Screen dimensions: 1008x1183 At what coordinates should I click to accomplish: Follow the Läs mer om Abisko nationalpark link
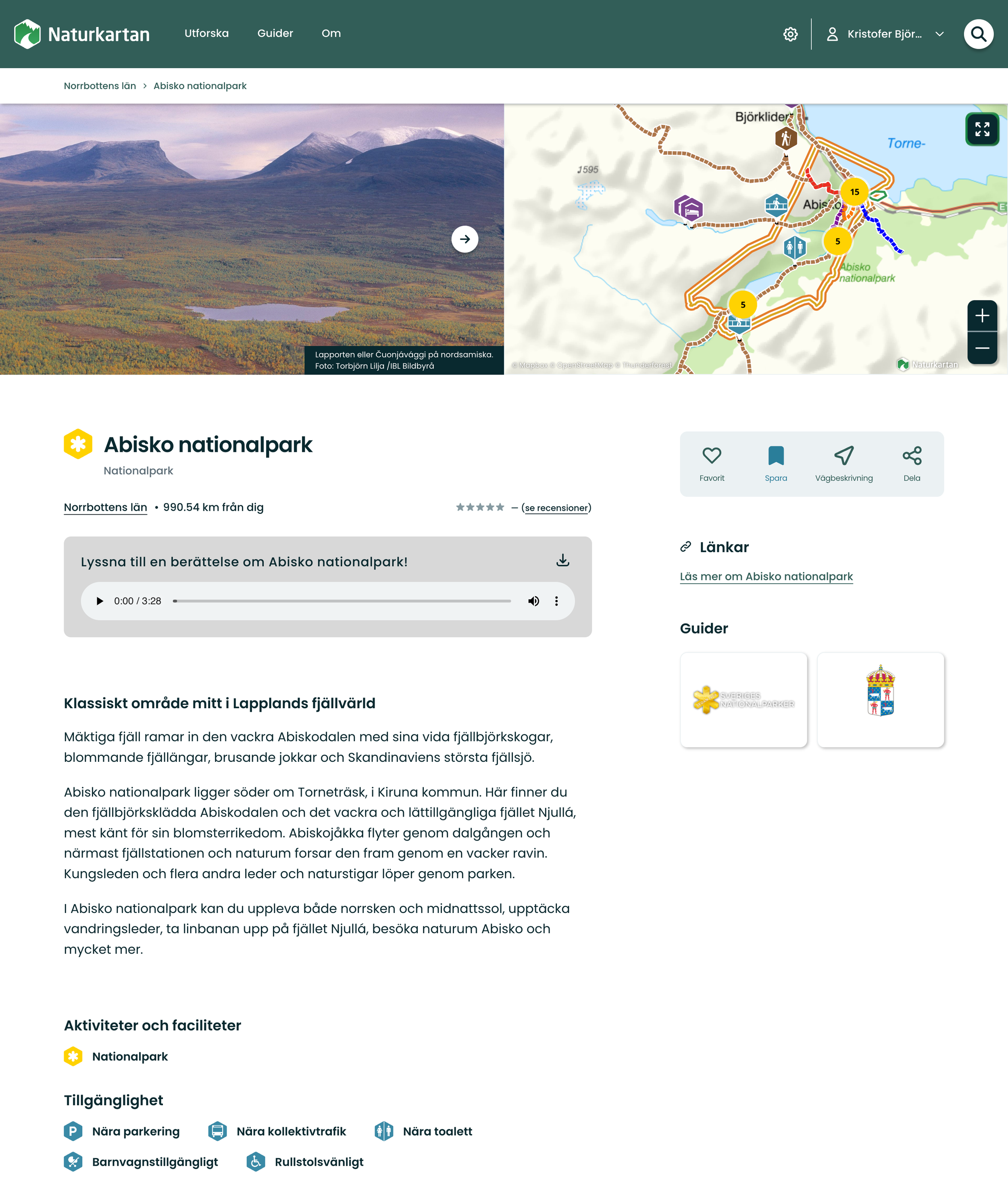click(766, 577)
